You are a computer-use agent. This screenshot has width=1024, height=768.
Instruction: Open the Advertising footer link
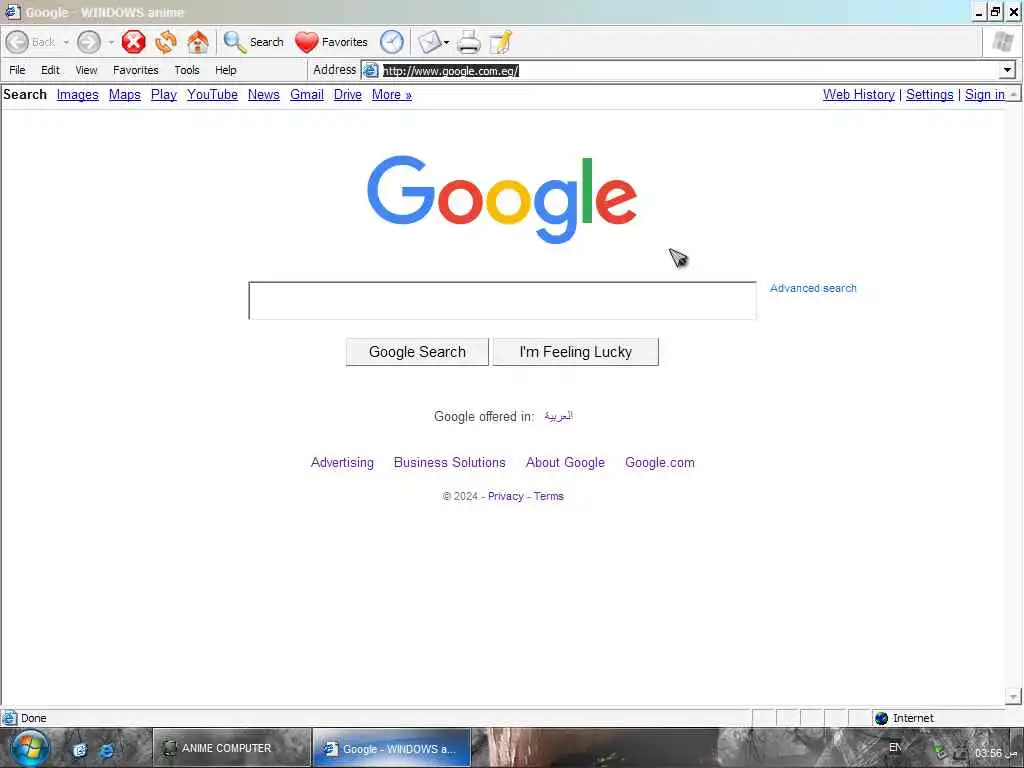[342, 462]
